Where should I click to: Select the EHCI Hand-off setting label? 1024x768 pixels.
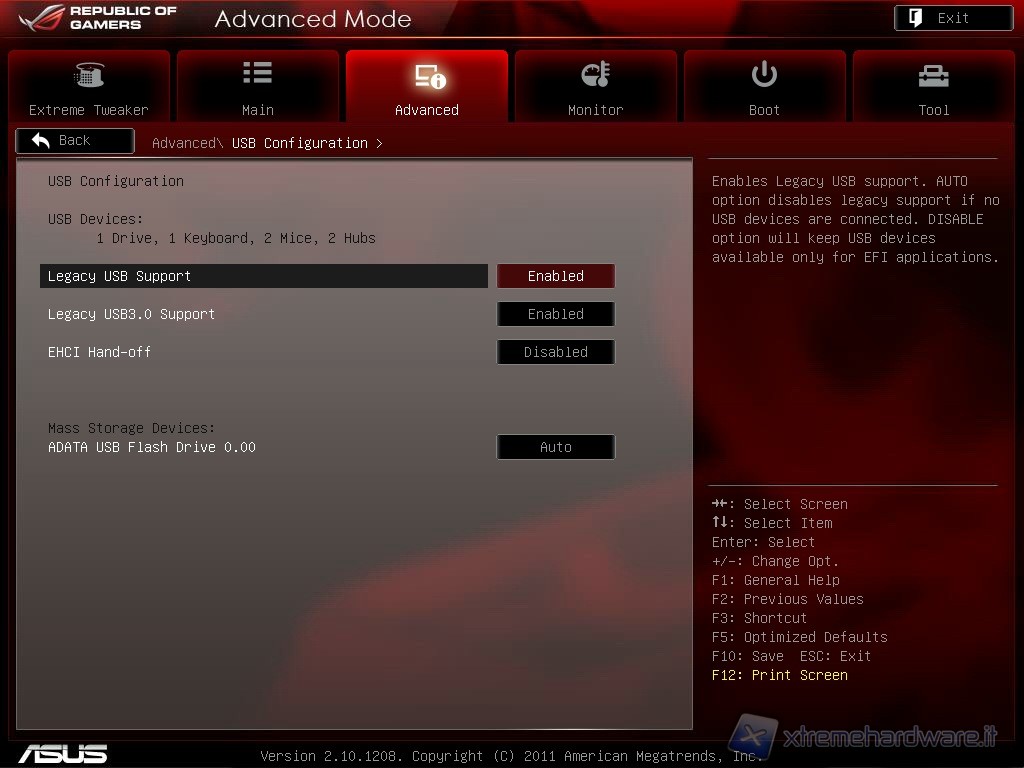[x=100, y=352]
